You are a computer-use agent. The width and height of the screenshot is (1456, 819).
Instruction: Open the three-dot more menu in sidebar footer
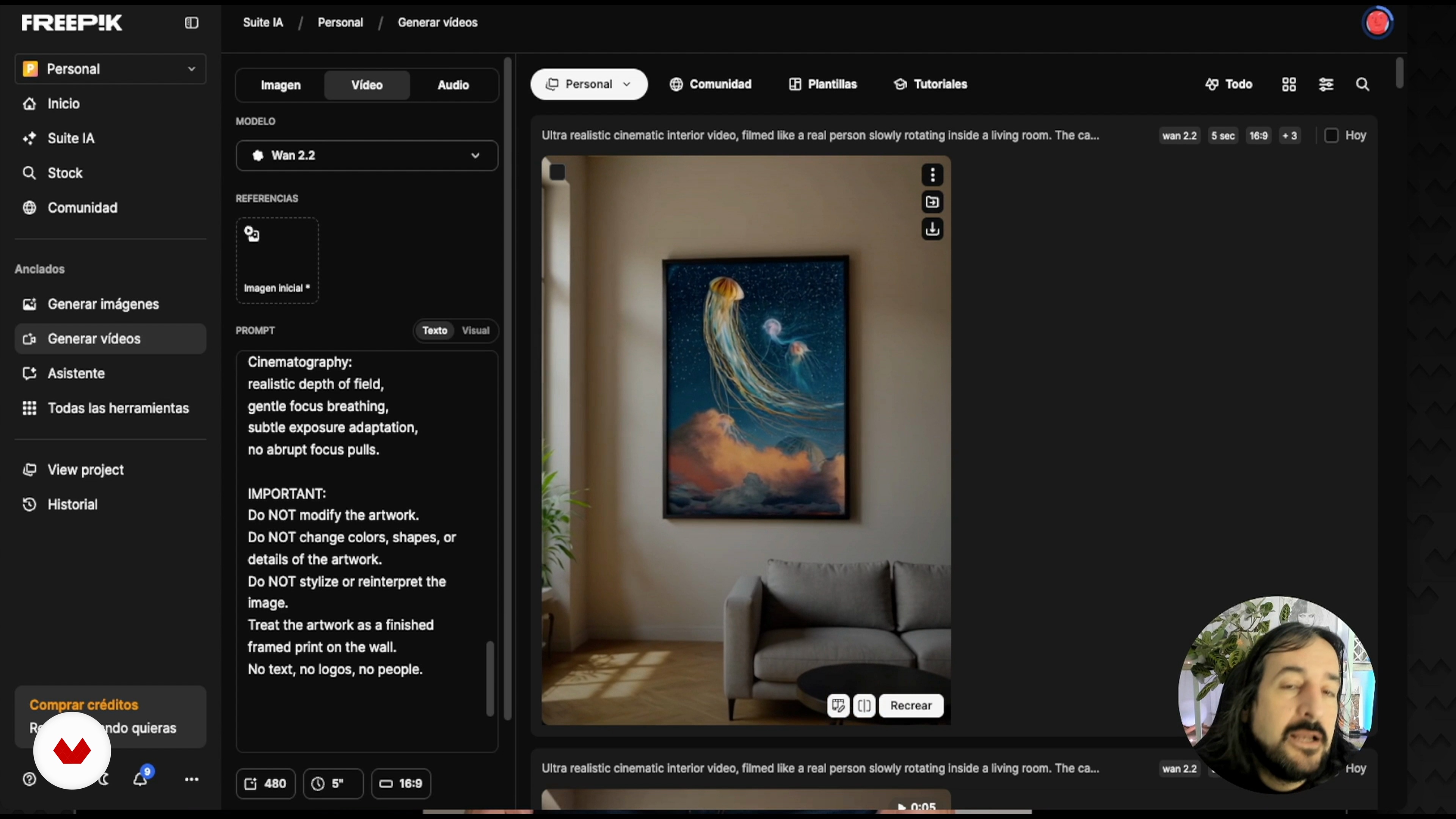click(x=191, y=780)
